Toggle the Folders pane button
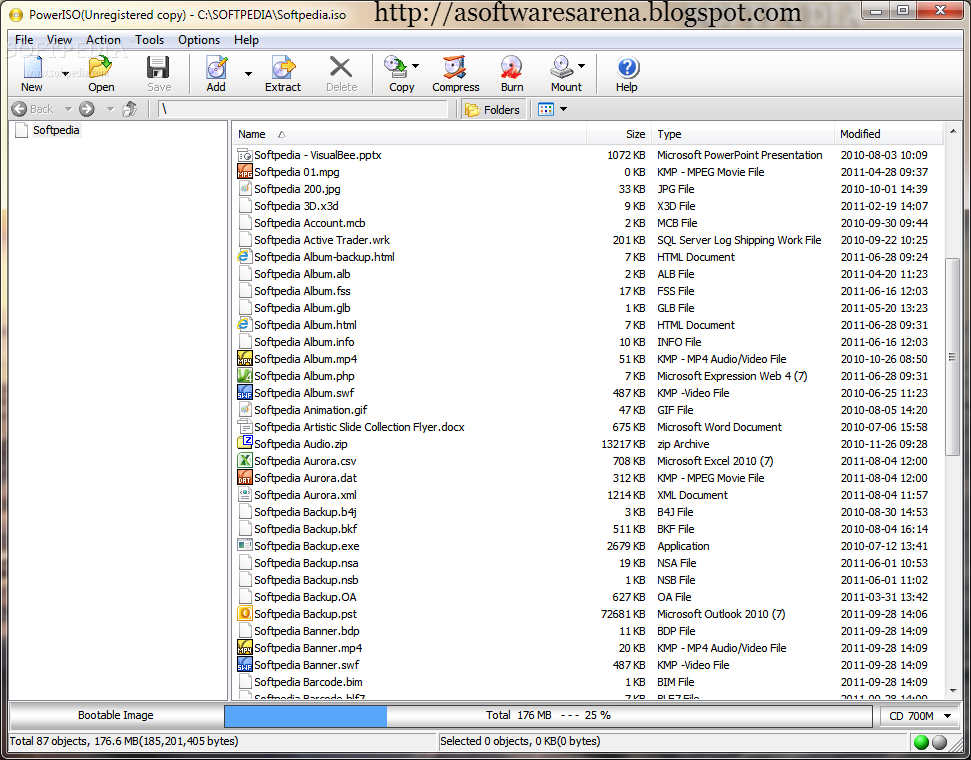971x760 pixels. pyautogui.click(x=493, y=110)
